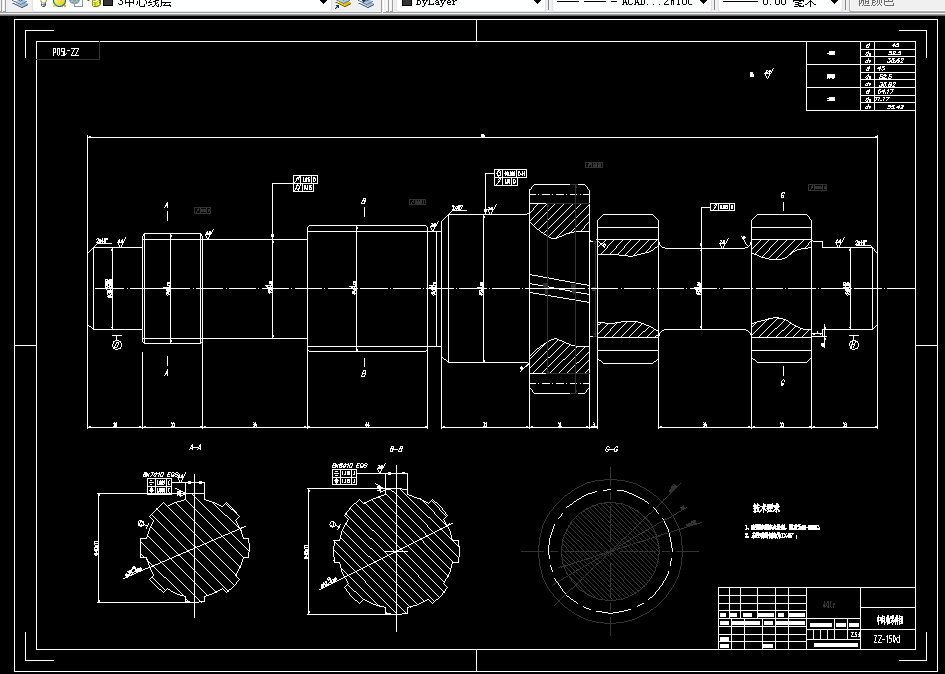
Task: Toggle layer on/off lightbulb icon
Action: click(x=43, y=3)
